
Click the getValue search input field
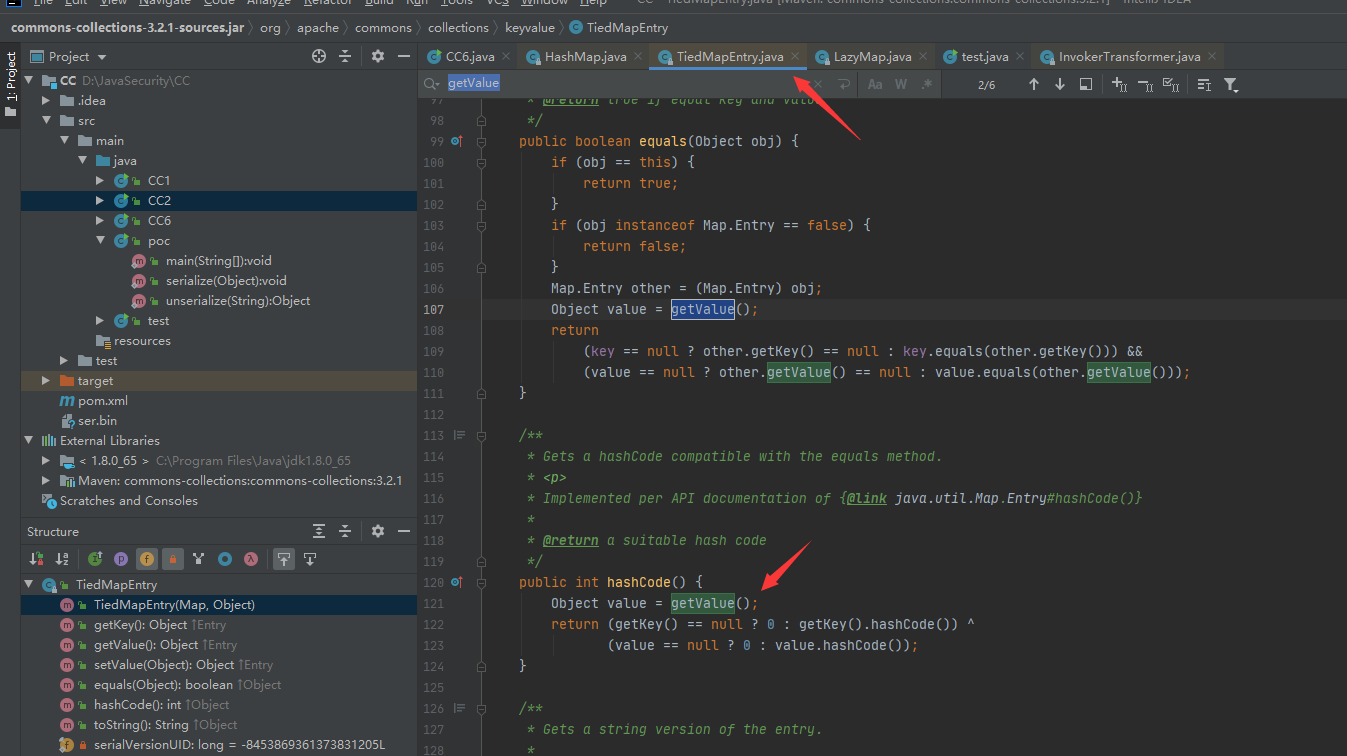click(625, 84)
